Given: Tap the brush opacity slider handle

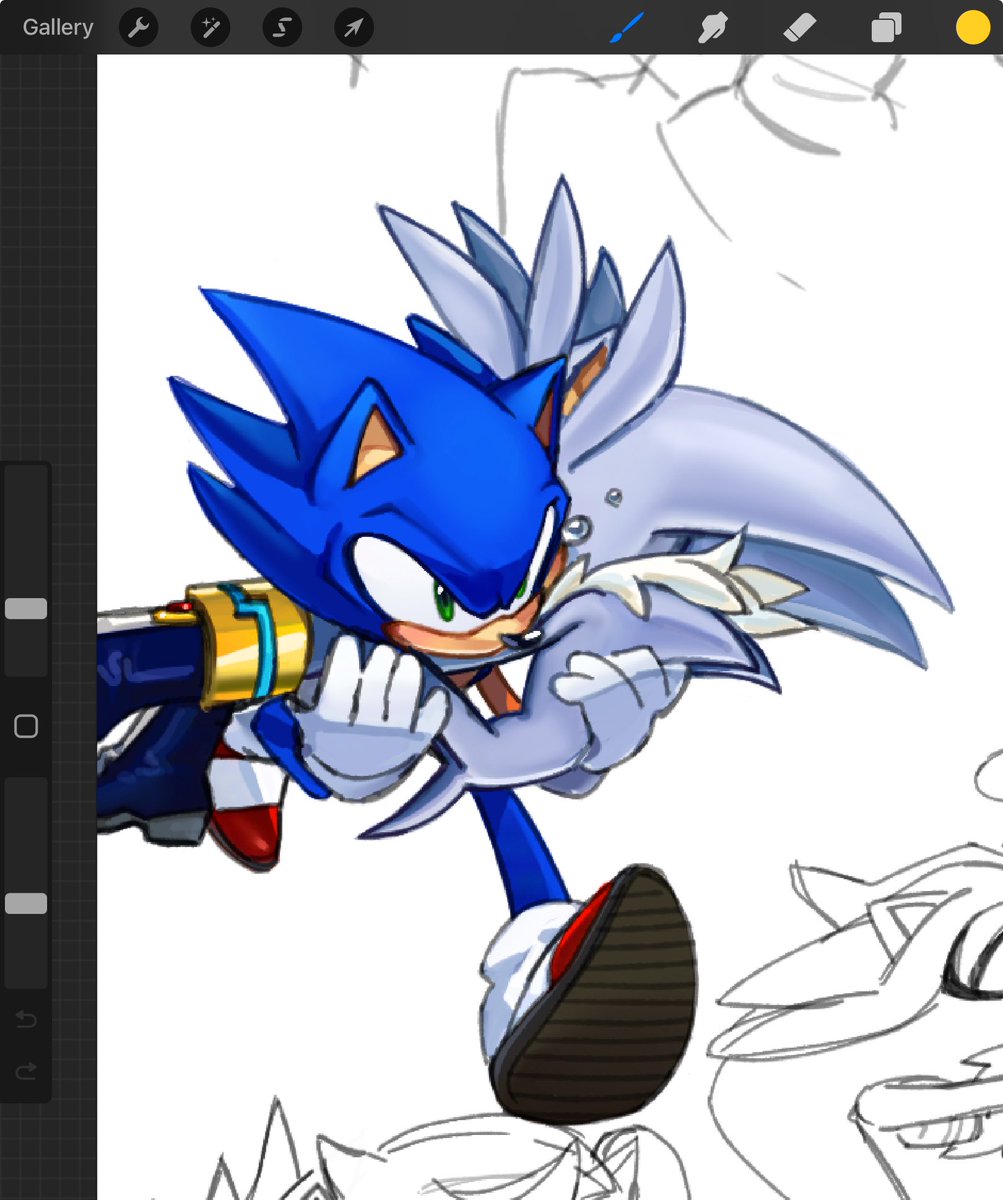Looking at the screenshot, I should click(x=26, y=904).
